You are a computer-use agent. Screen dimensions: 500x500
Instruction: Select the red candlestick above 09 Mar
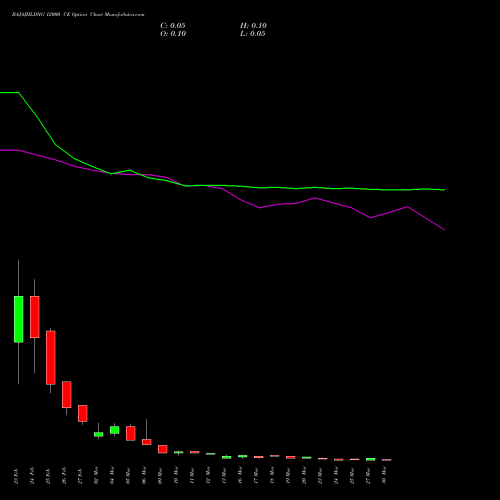[x=163, y=449]
